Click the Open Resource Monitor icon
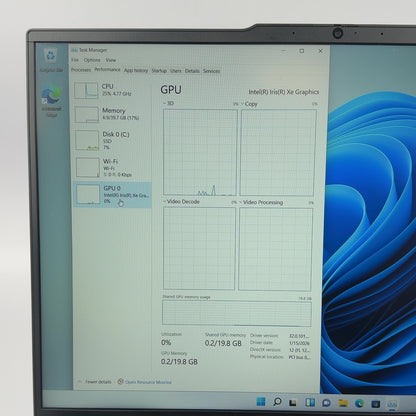The height and width of the screenshot is (416, 416). point(120,381)
